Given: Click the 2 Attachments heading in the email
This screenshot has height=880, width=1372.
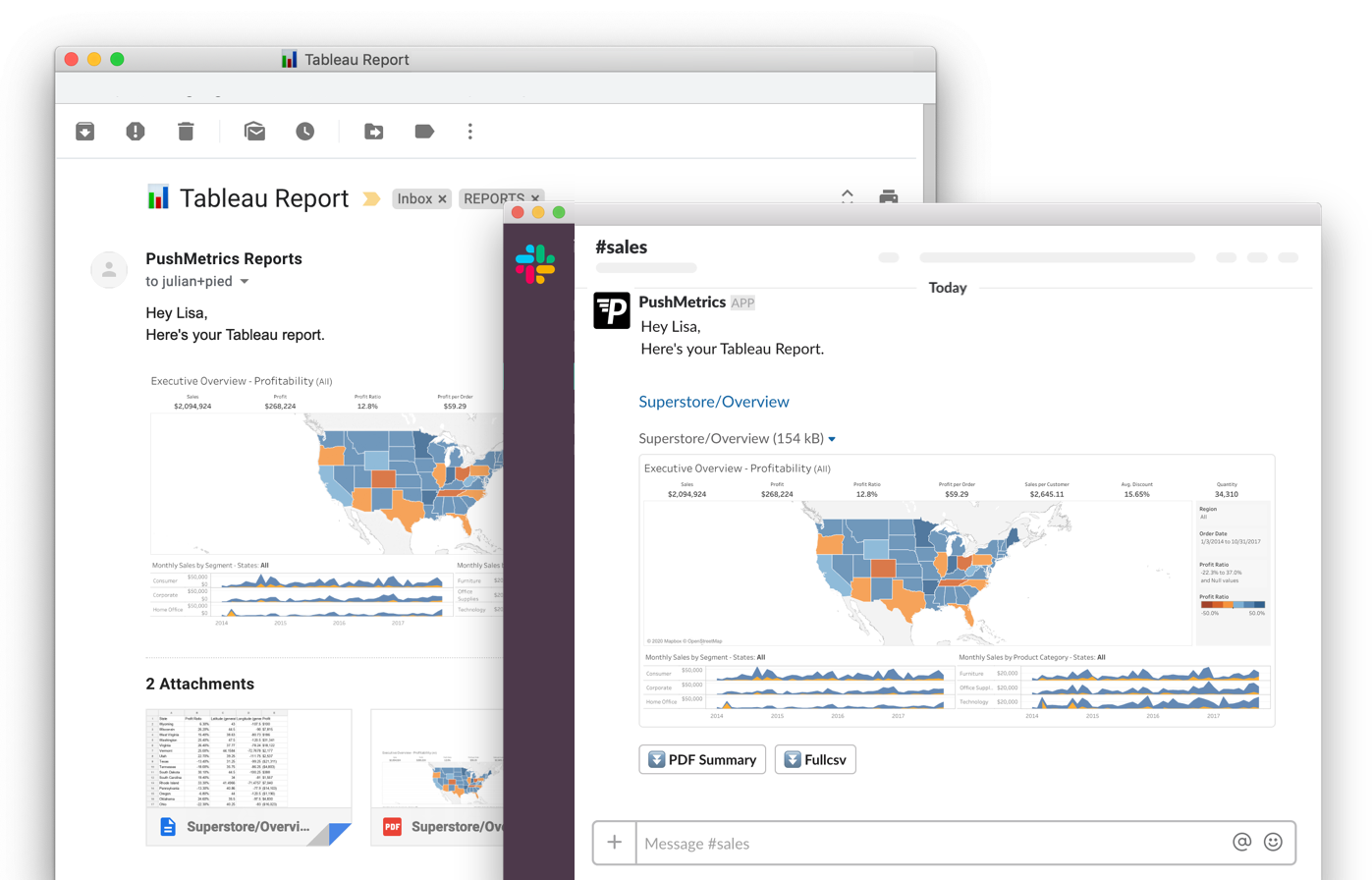Looking at the screenshot, I should 200,684.
